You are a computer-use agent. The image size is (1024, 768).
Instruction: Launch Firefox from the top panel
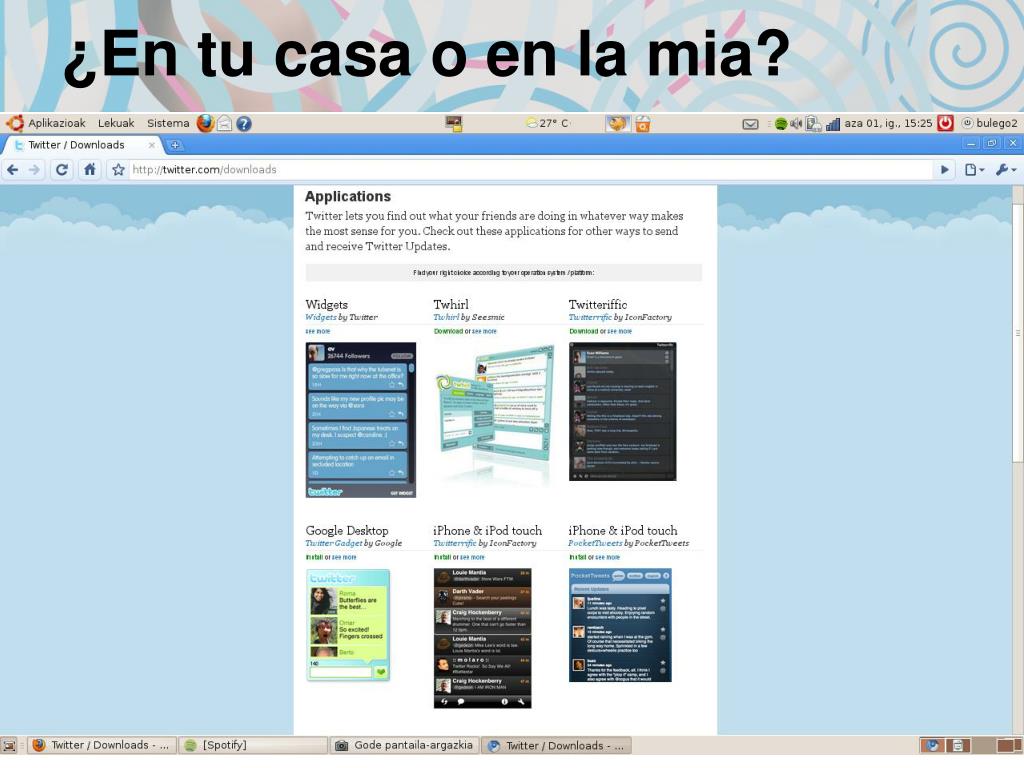tap(205, 123)
